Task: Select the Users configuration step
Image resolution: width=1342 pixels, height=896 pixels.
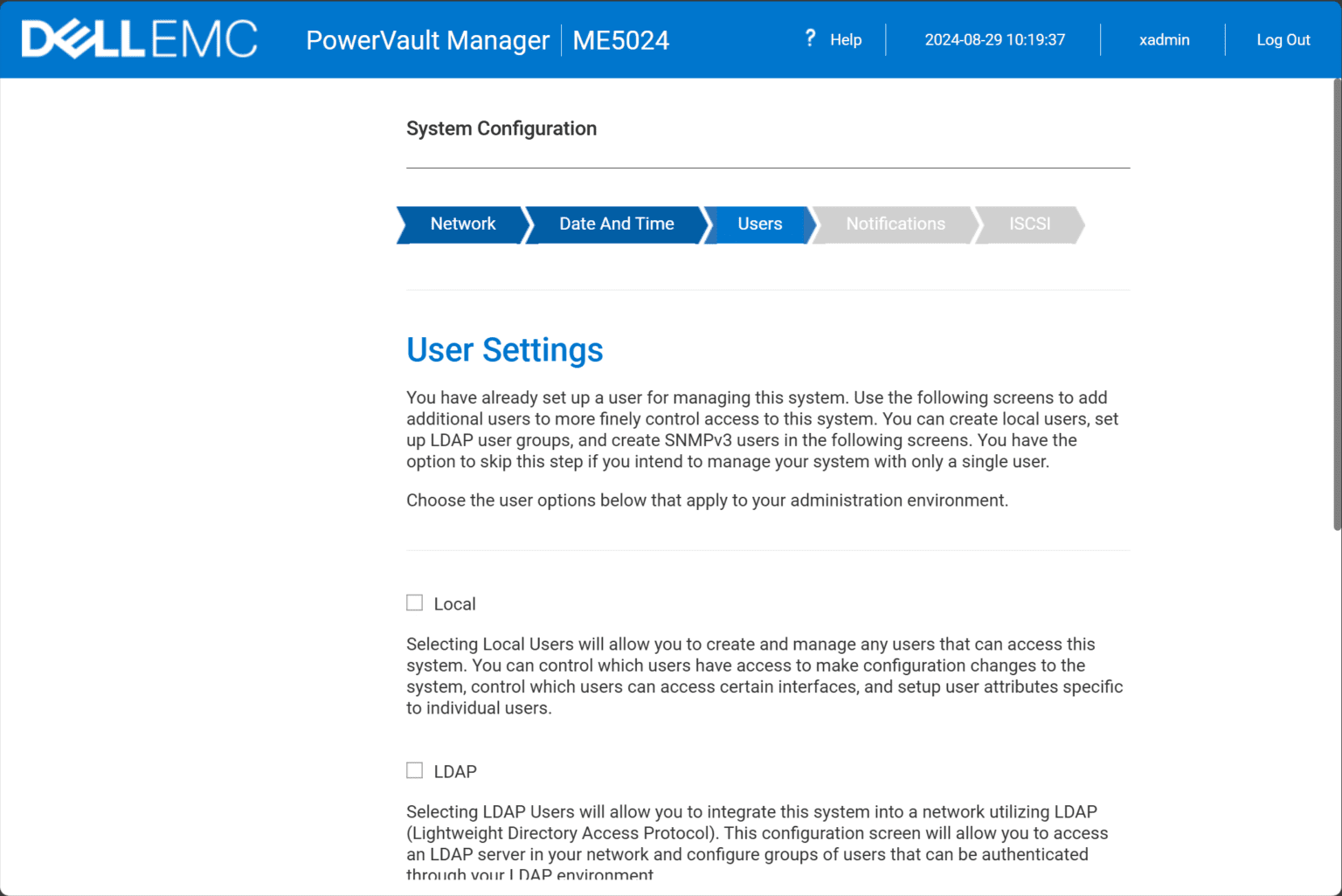Action: 758,224
